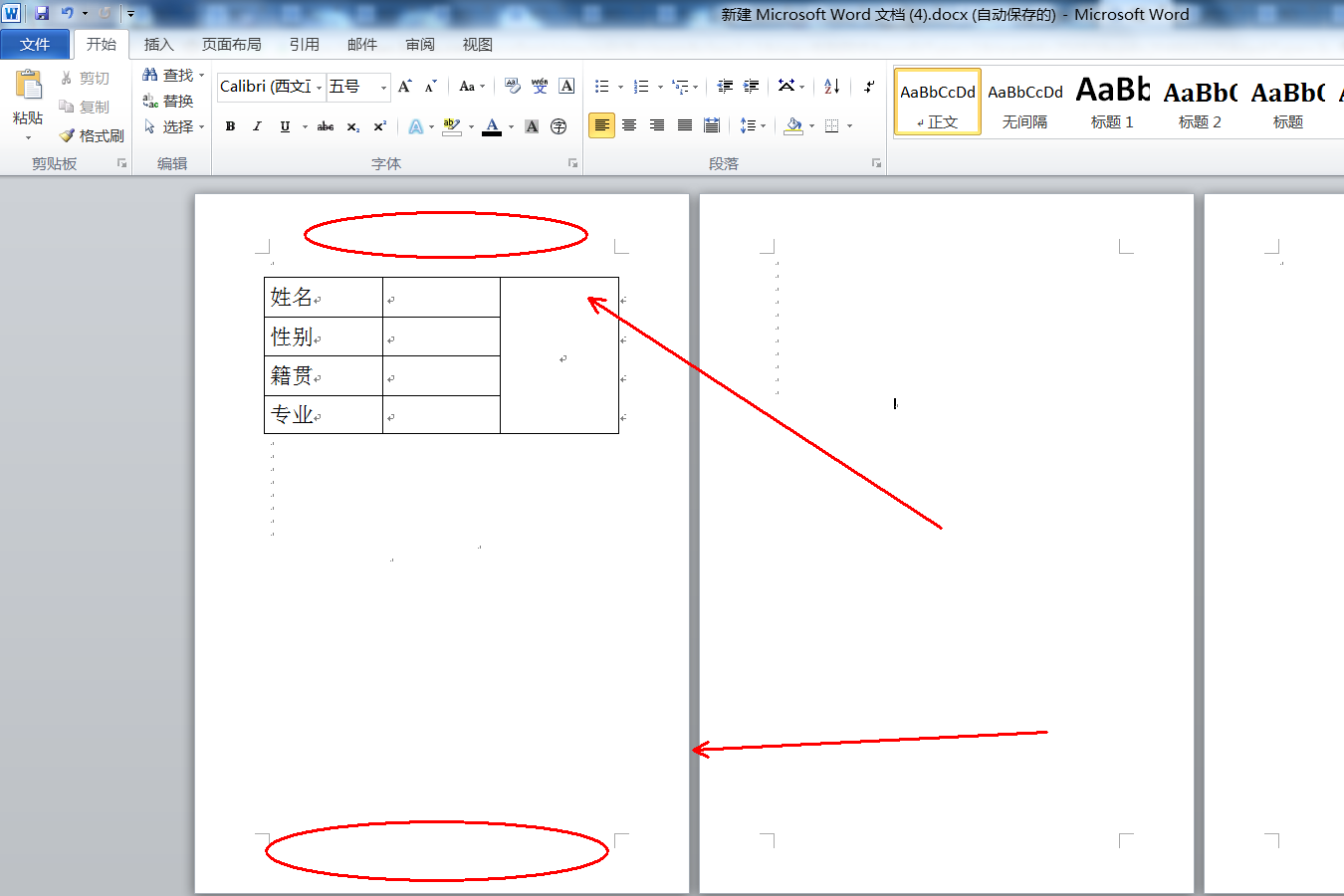
Task: Click the strikethrough (abc) icon
Action: click(x=326, y=126)
